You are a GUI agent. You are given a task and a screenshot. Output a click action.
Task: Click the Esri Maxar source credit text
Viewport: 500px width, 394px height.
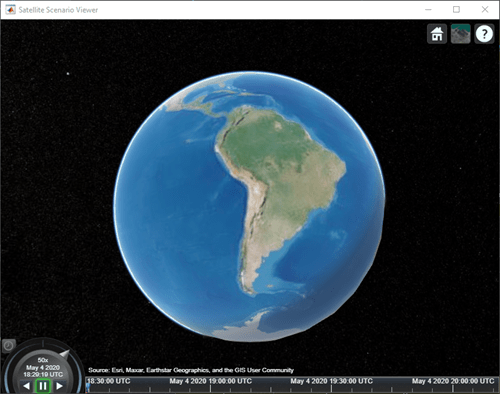tap(191, 370)
